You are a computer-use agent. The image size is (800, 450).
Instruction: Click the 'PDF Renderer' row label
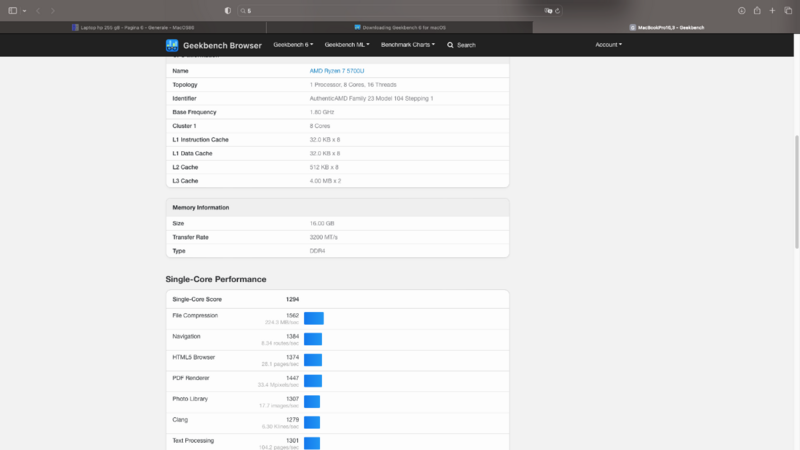click(191, 378)
